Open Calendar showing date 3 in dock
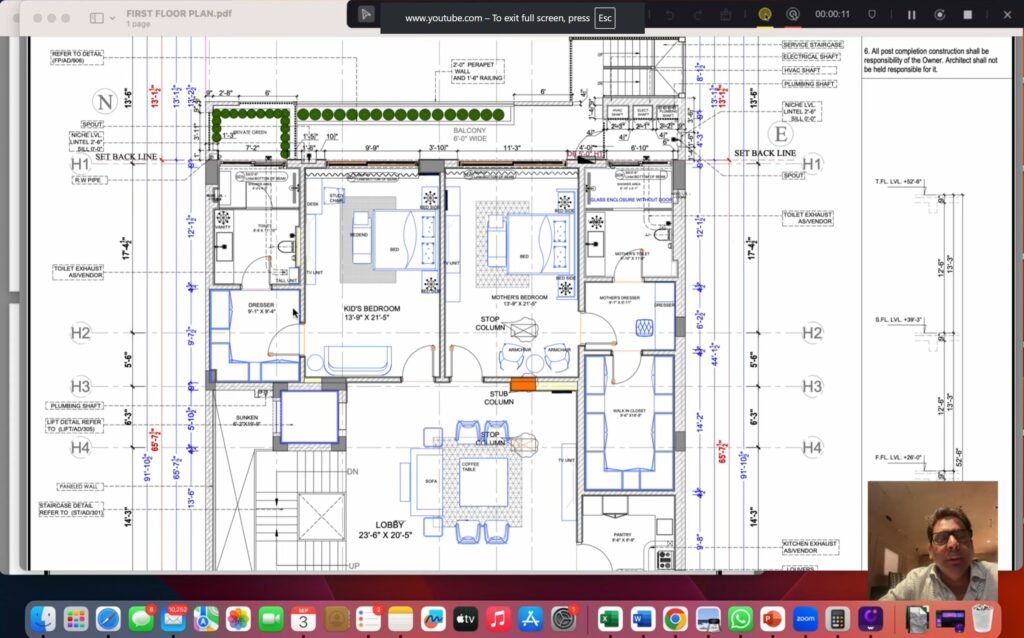The width and height of the screenshot is (1024, 638). point(303,619)
